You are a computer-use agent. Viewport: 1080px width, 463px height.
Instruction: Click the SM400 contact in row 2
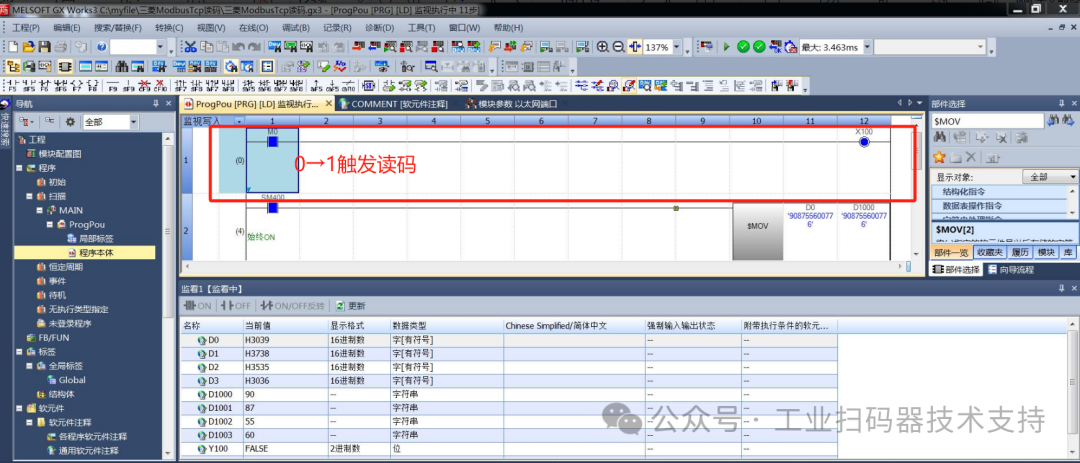coord(272,207)
